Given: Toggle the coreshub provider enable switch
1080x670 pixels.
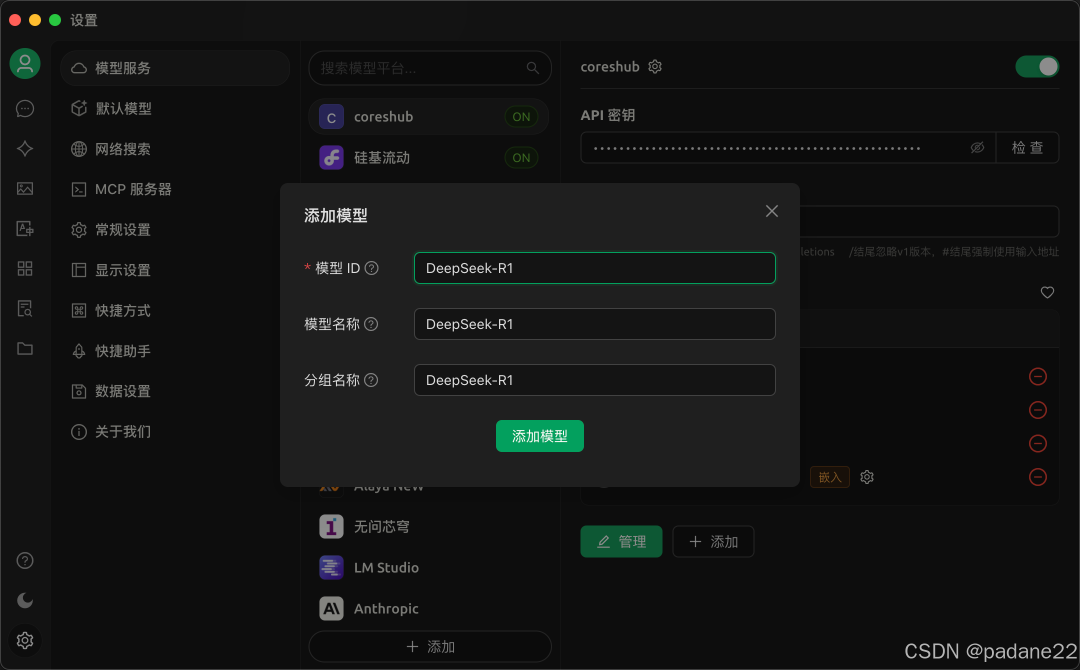Looking at the screenshot, I should tap(1037, 67).
